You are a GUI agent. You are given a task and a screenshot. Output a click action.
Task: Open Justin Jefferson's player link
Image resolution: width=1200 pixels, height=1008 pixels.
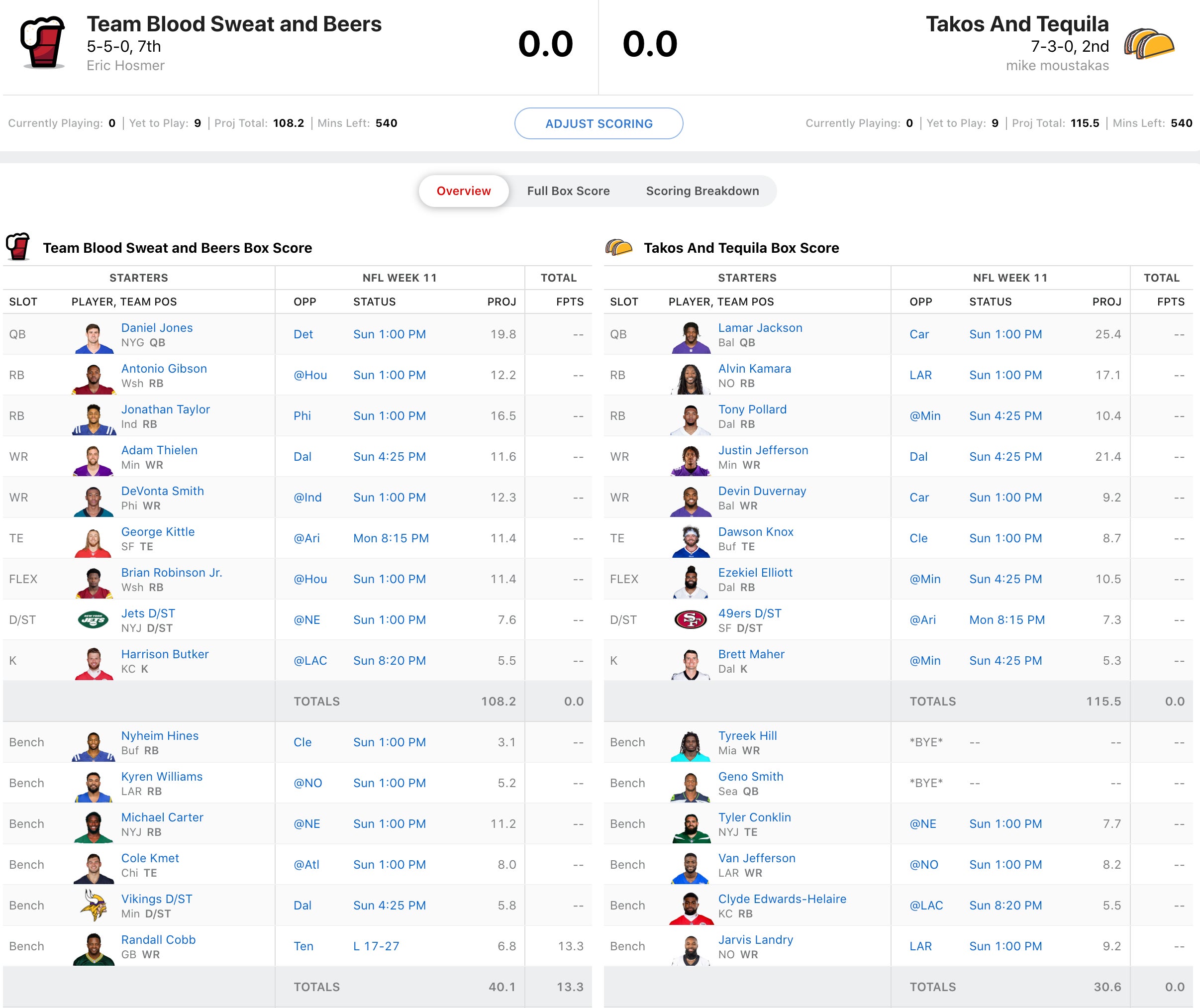(763, 450)
